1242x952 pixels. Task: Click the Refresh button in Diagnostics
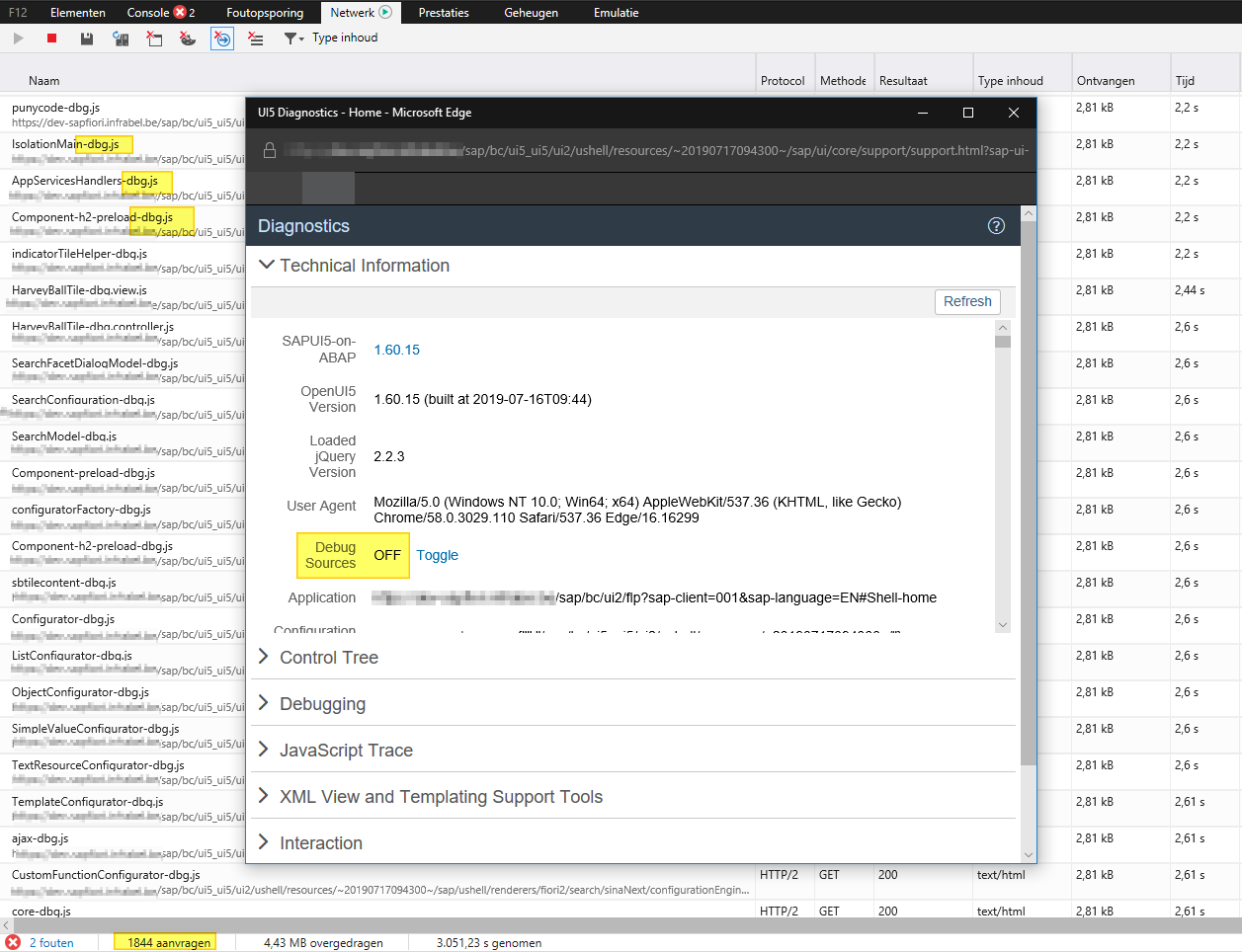click(x=967, y=302)
